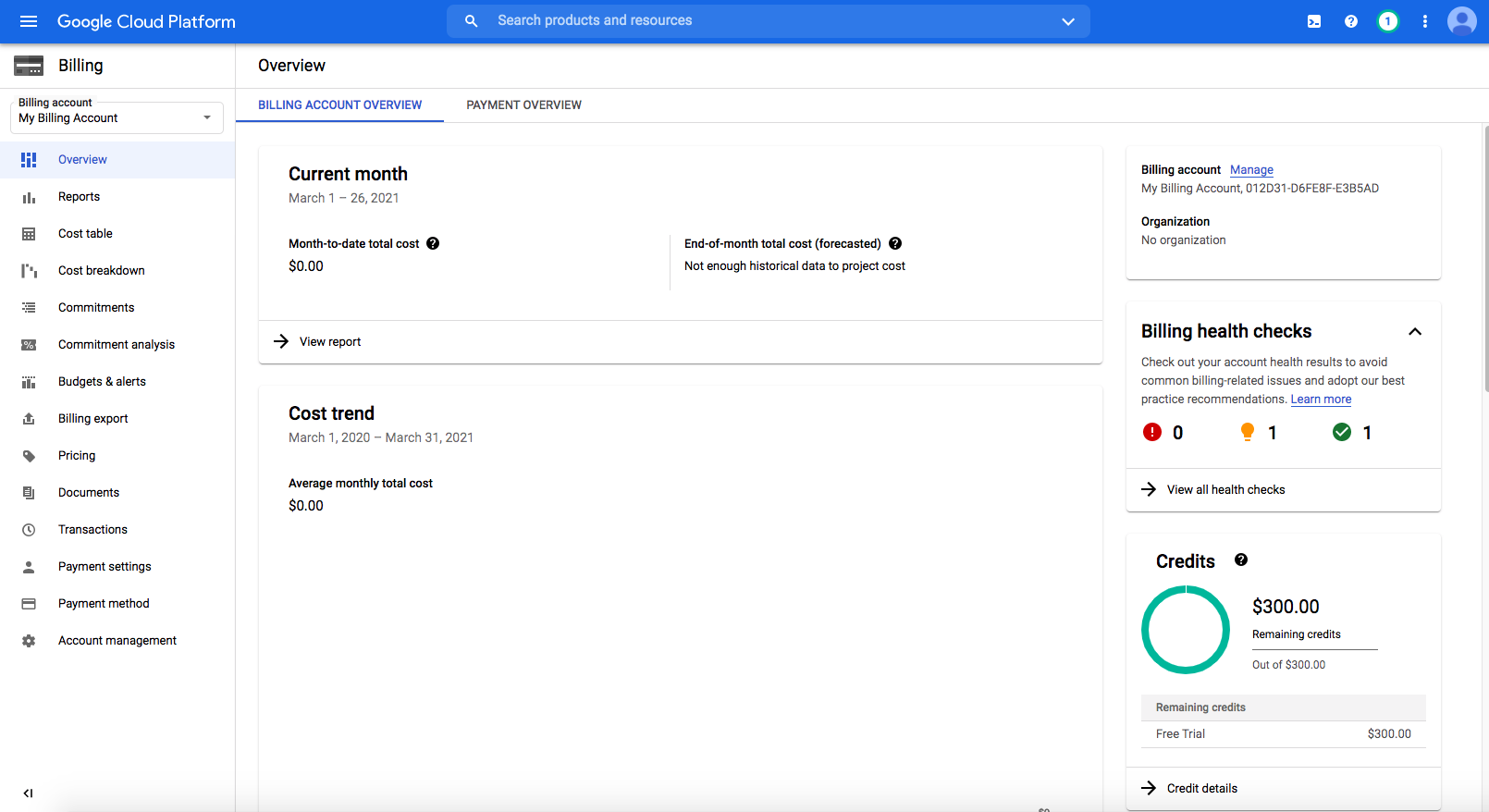Open Budgets & alerts in the sidebar
Screen dimensions: 1489x812
[117, 382]
